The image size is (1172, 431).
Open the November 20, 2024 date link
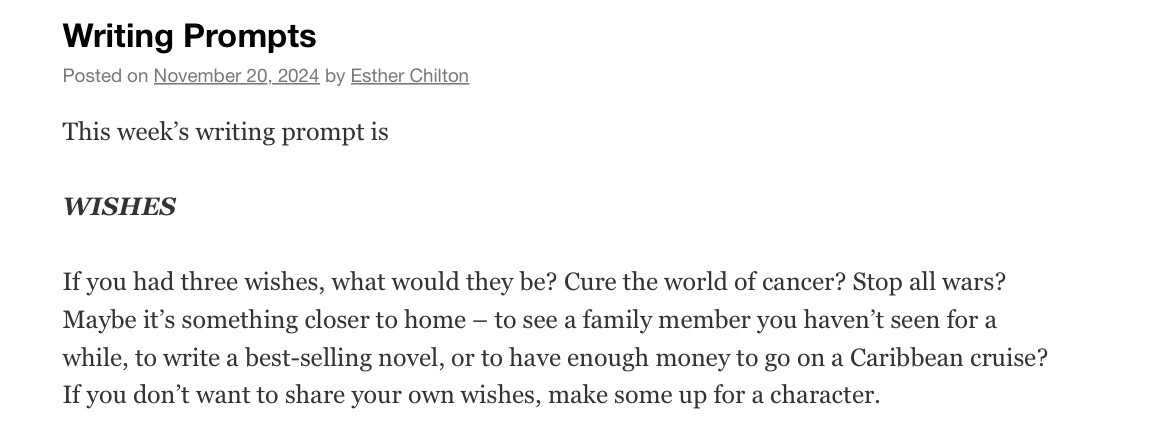[x=236, y=76]
